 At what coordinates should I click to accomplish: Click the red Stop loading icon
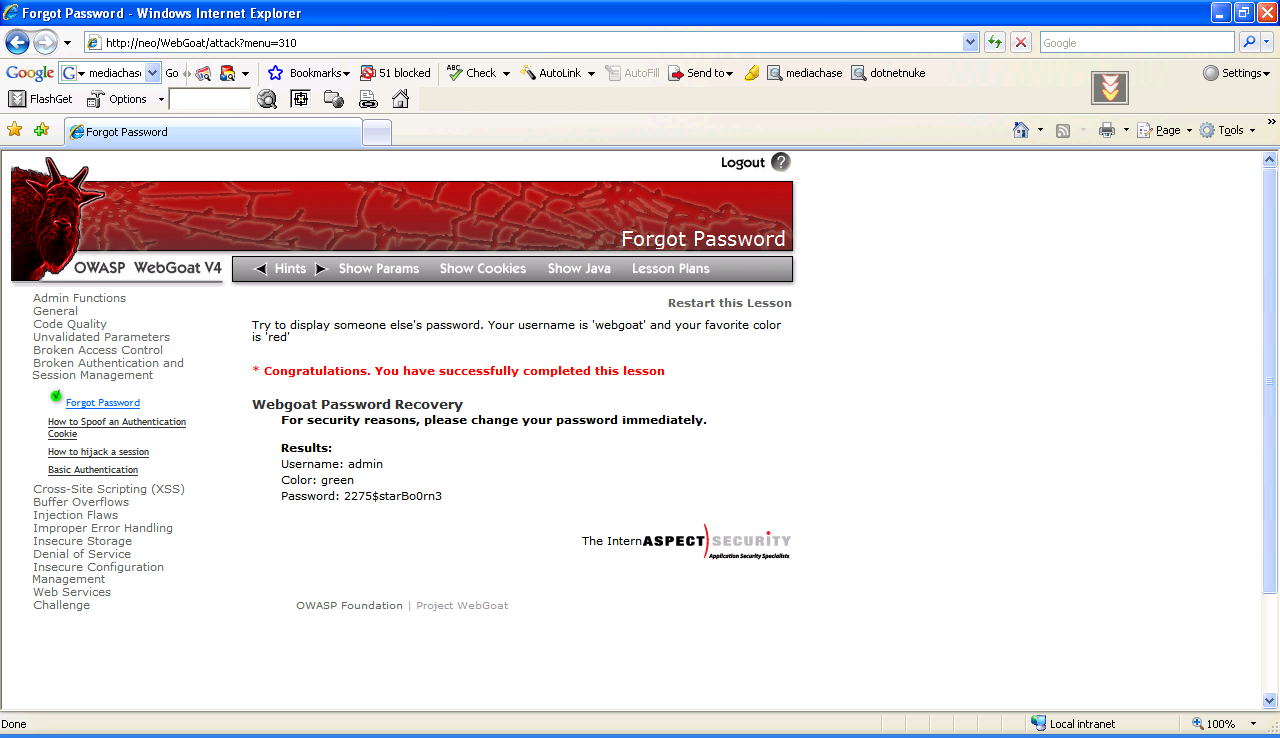[1021, 43]
